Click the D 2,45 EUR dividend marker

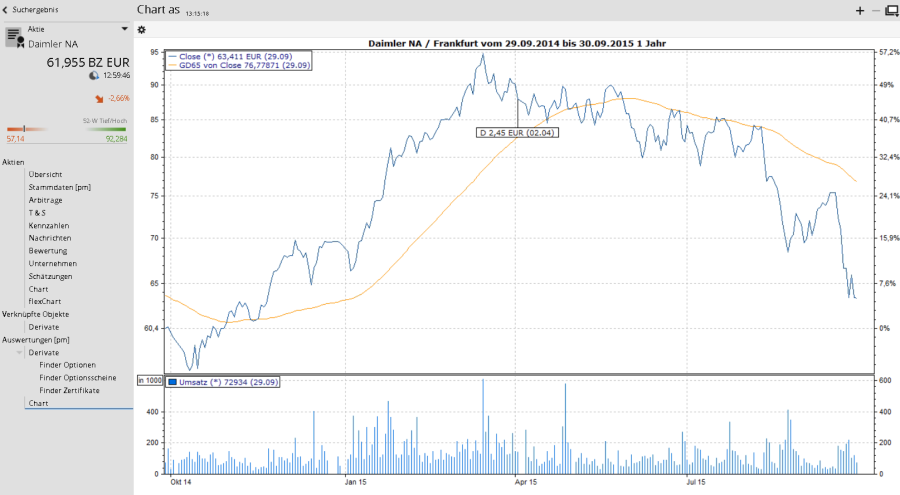click(x=517, y=132)
